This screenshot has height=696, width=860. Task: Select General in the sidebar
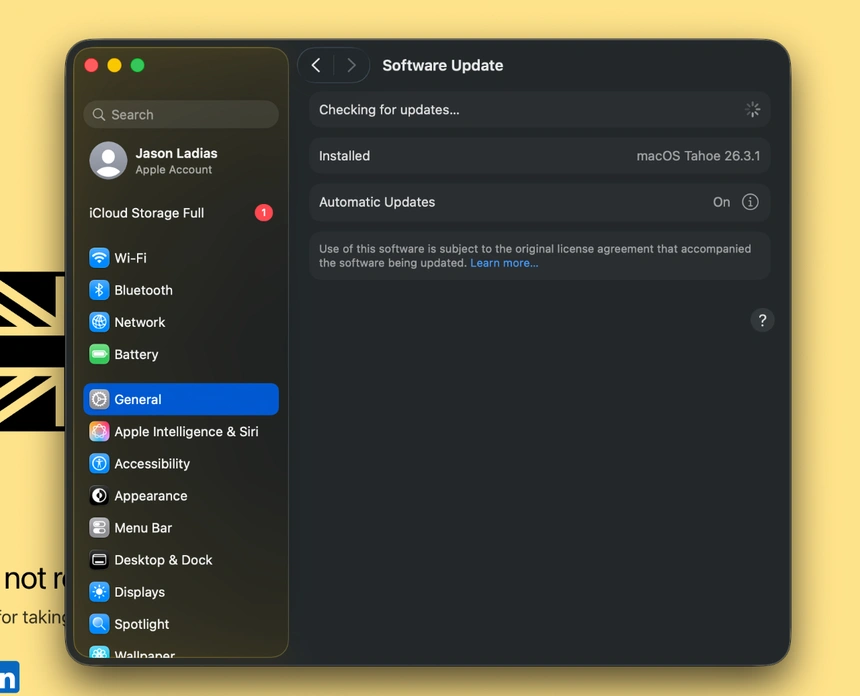(x=181, y=399)
